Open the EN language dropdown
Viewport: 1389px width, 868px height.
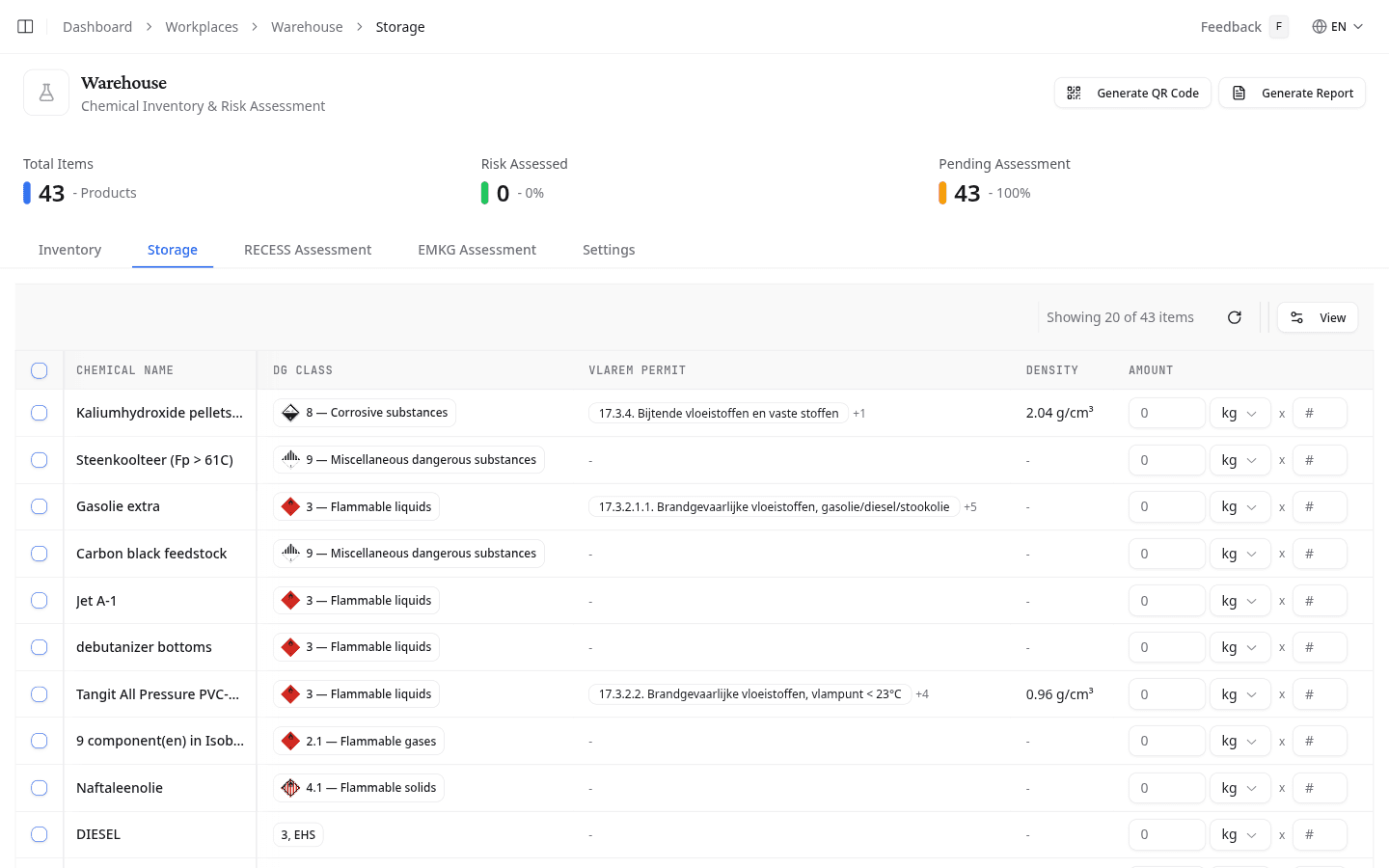coord(1338,26)
